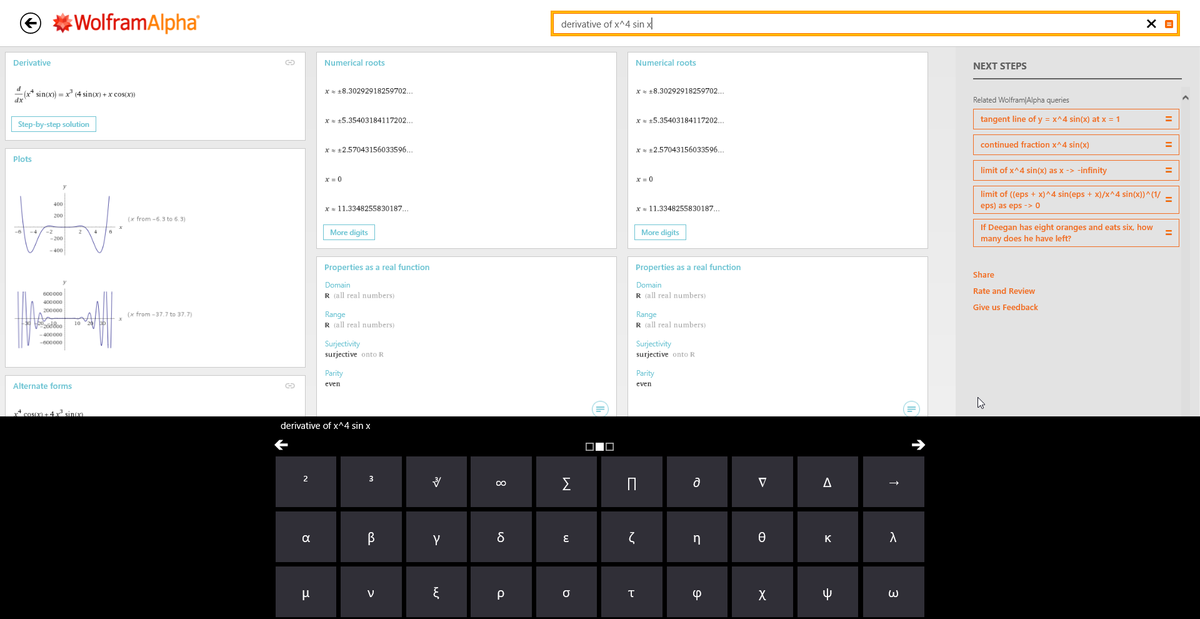
Task: Collapse Related queries with the chevron
Action: [1186, 97]
